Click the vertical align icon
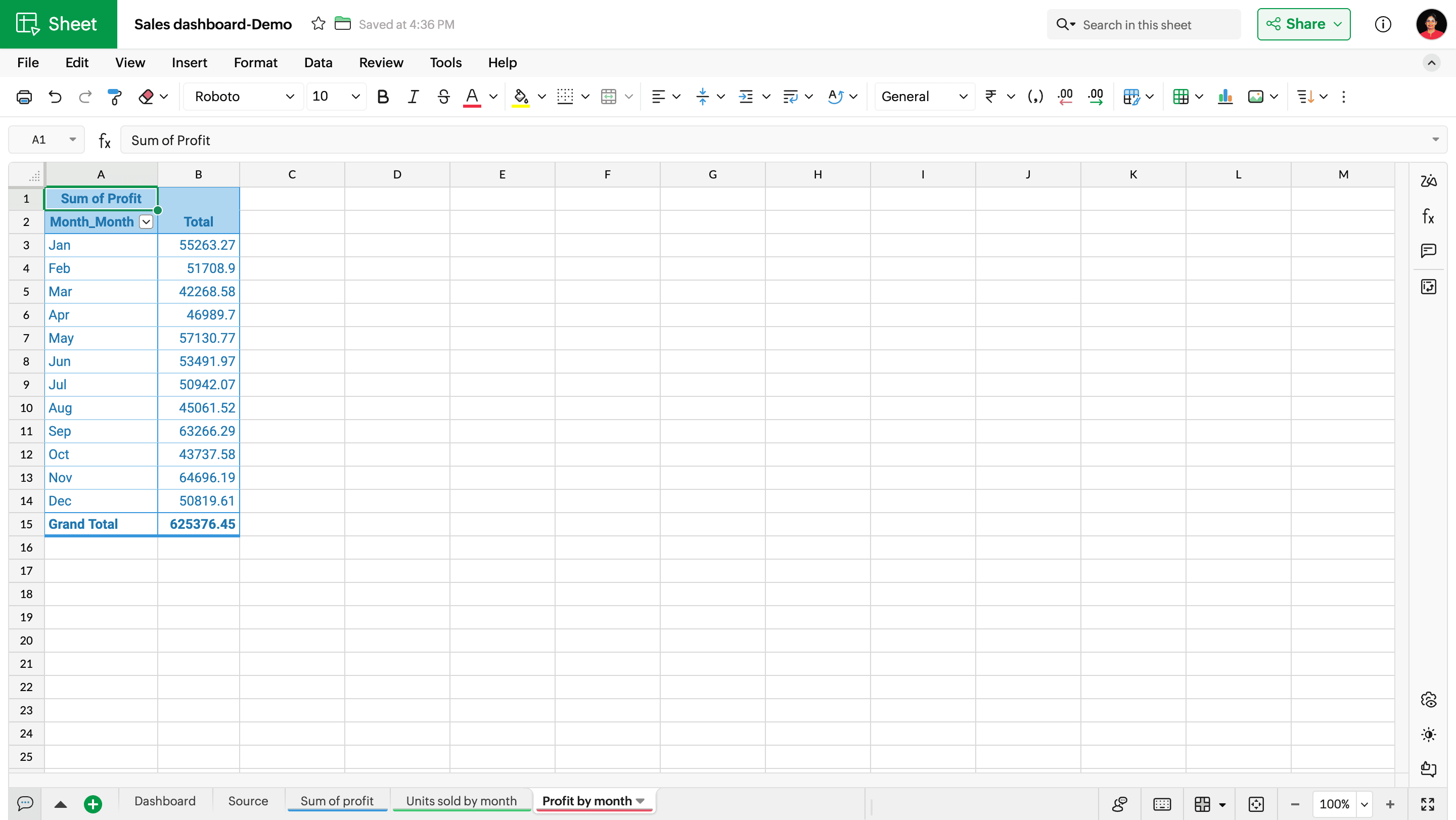This screenshot has width=1456, height=820. (703, 97)
